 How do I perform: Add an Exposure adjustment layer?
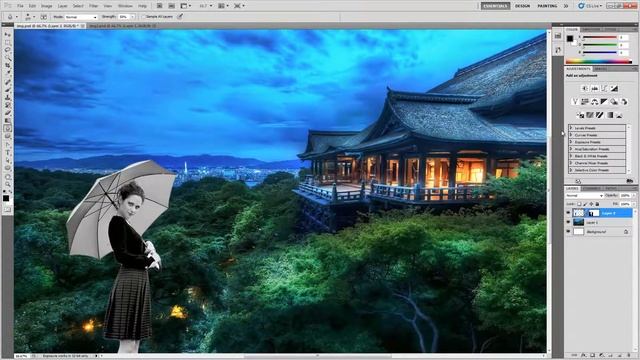pos(614,89)
